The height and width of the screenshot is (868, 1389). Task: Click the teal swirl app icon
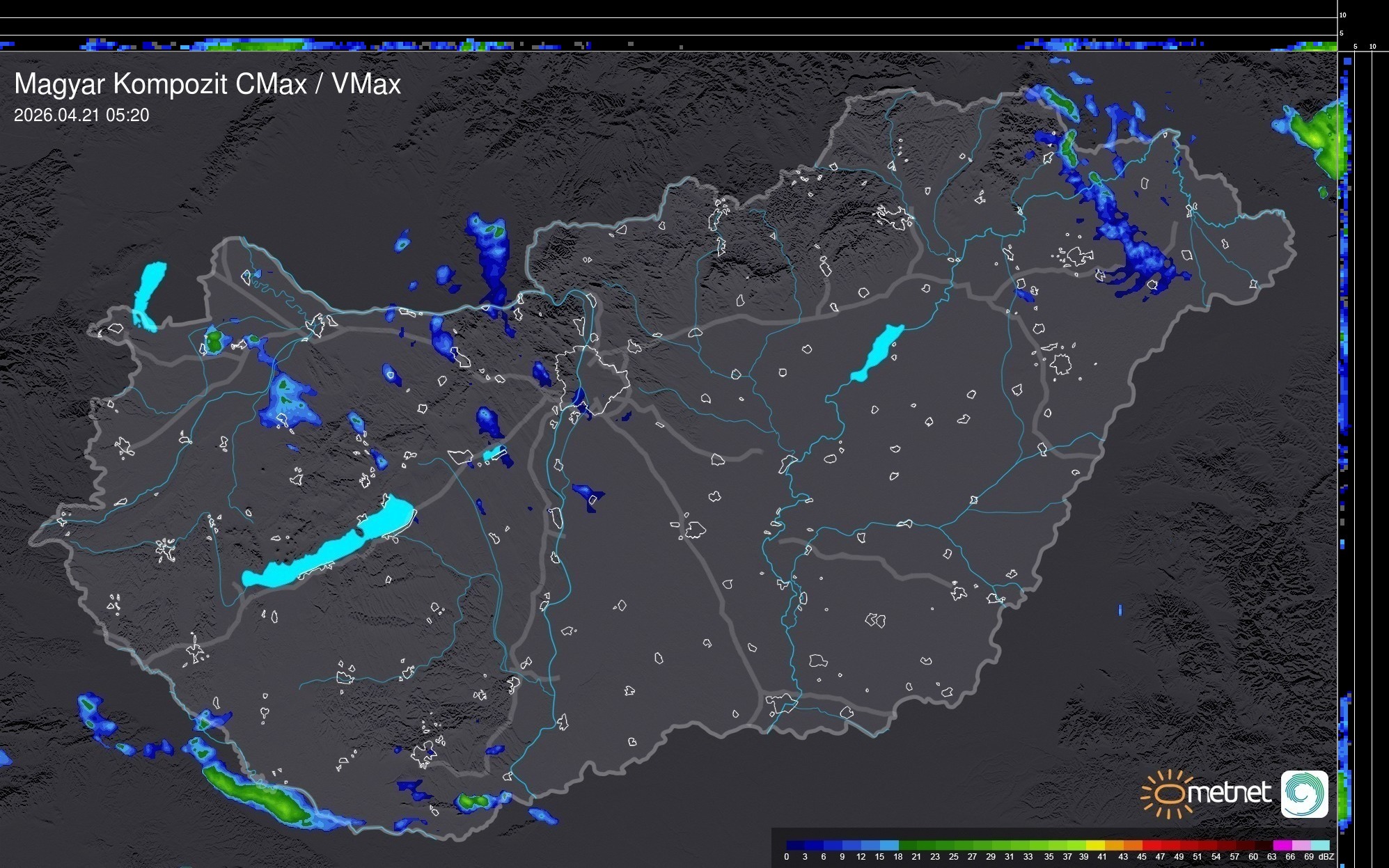pos(1304,794)
